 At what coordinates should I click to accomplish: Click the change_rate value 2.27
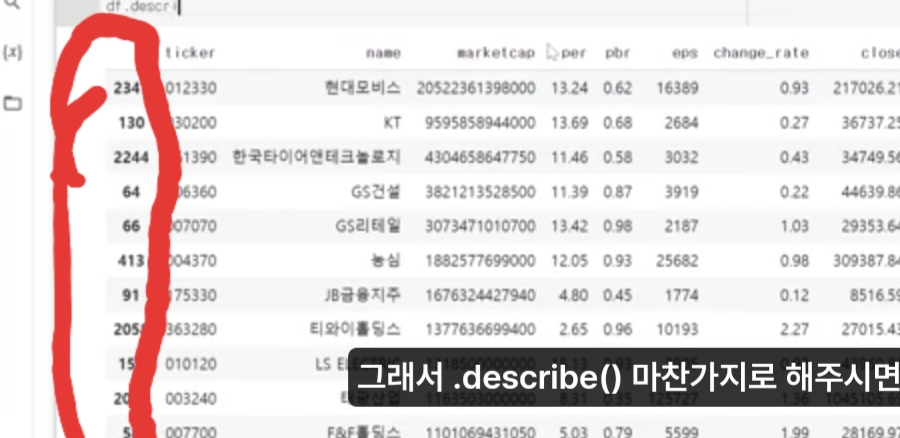tap(794, 330)
